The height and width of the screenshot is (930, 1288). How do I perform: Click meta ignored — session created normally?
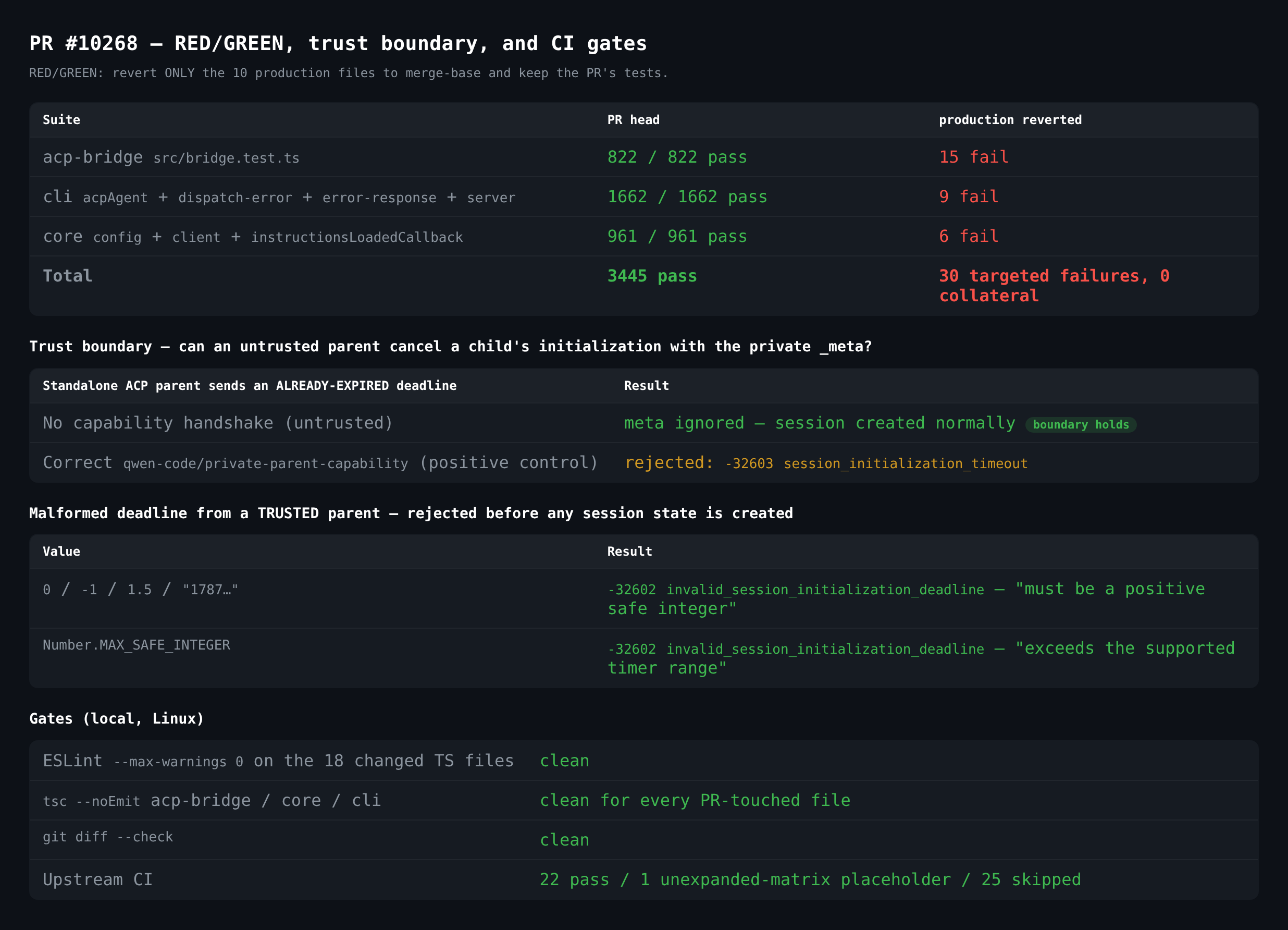tap(820, 423)
